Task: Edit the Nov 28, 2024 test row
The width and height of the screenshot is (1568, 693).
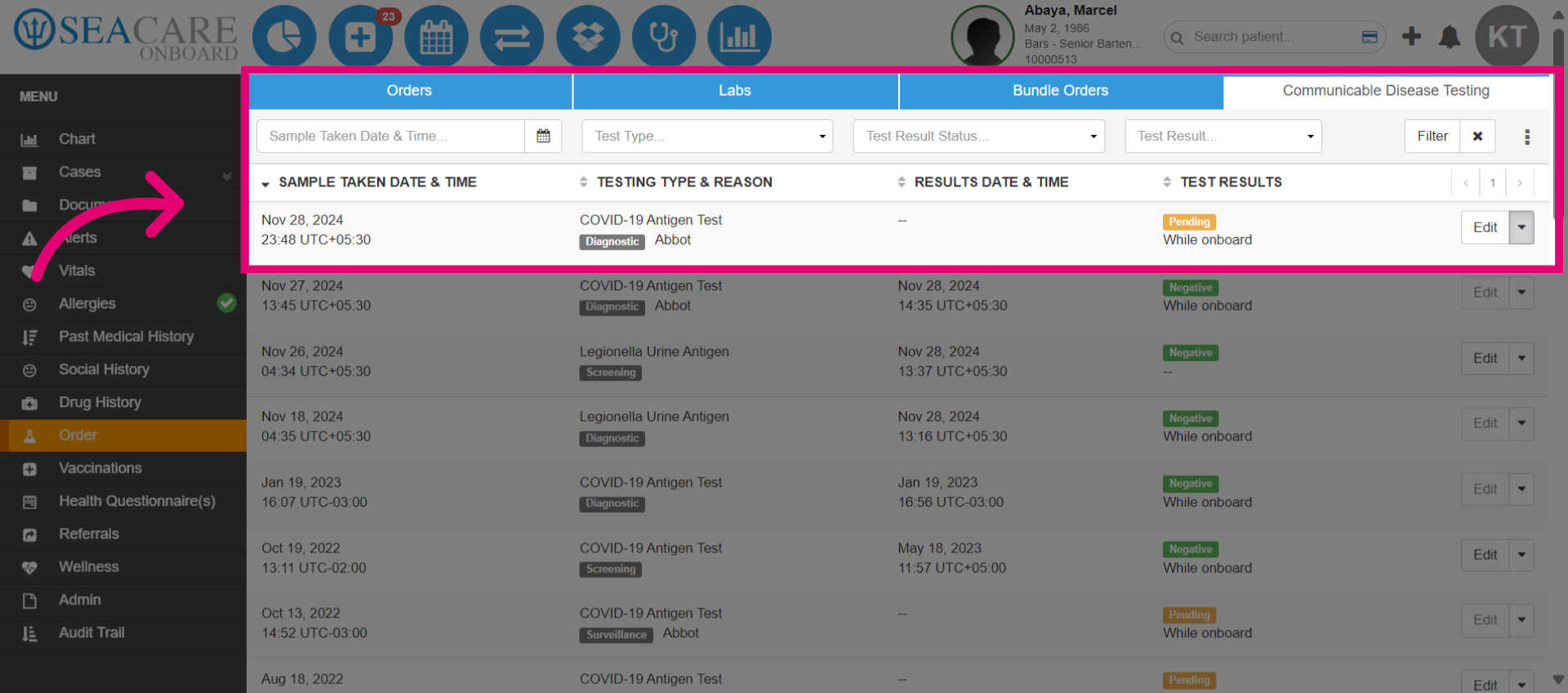Action: coord(1485,227)
